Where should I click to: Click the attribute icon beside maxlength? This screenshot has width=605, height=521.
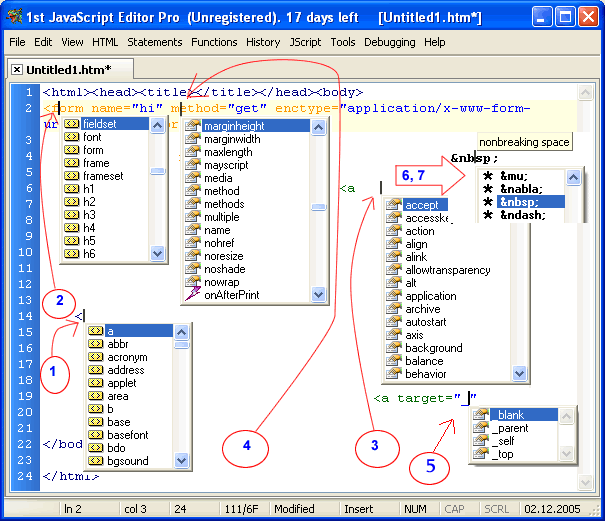(x=193, y=152)
